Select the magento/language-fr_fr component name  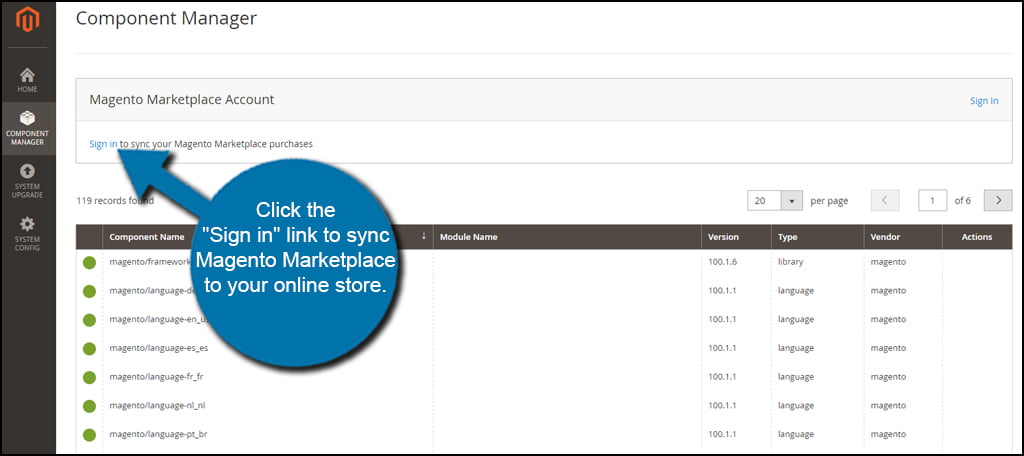click(157, 377)
